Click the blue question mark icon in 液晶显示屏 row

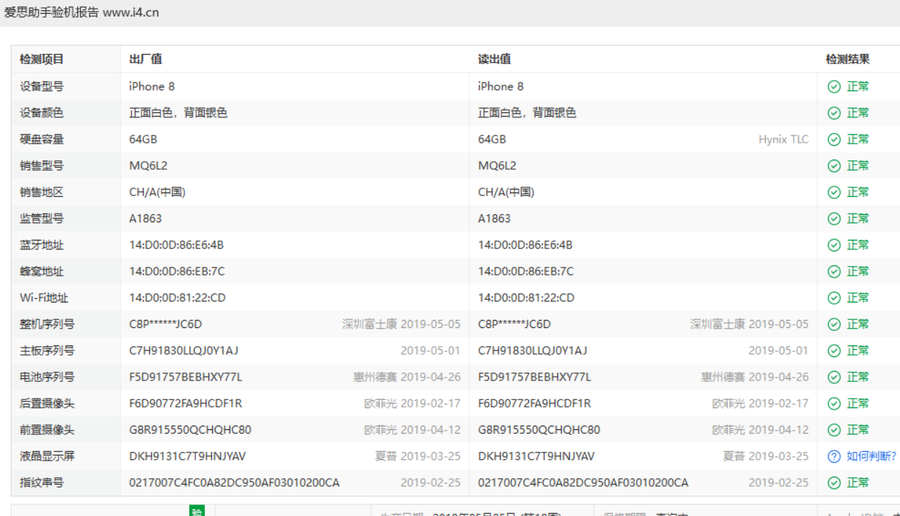point(834,456)
